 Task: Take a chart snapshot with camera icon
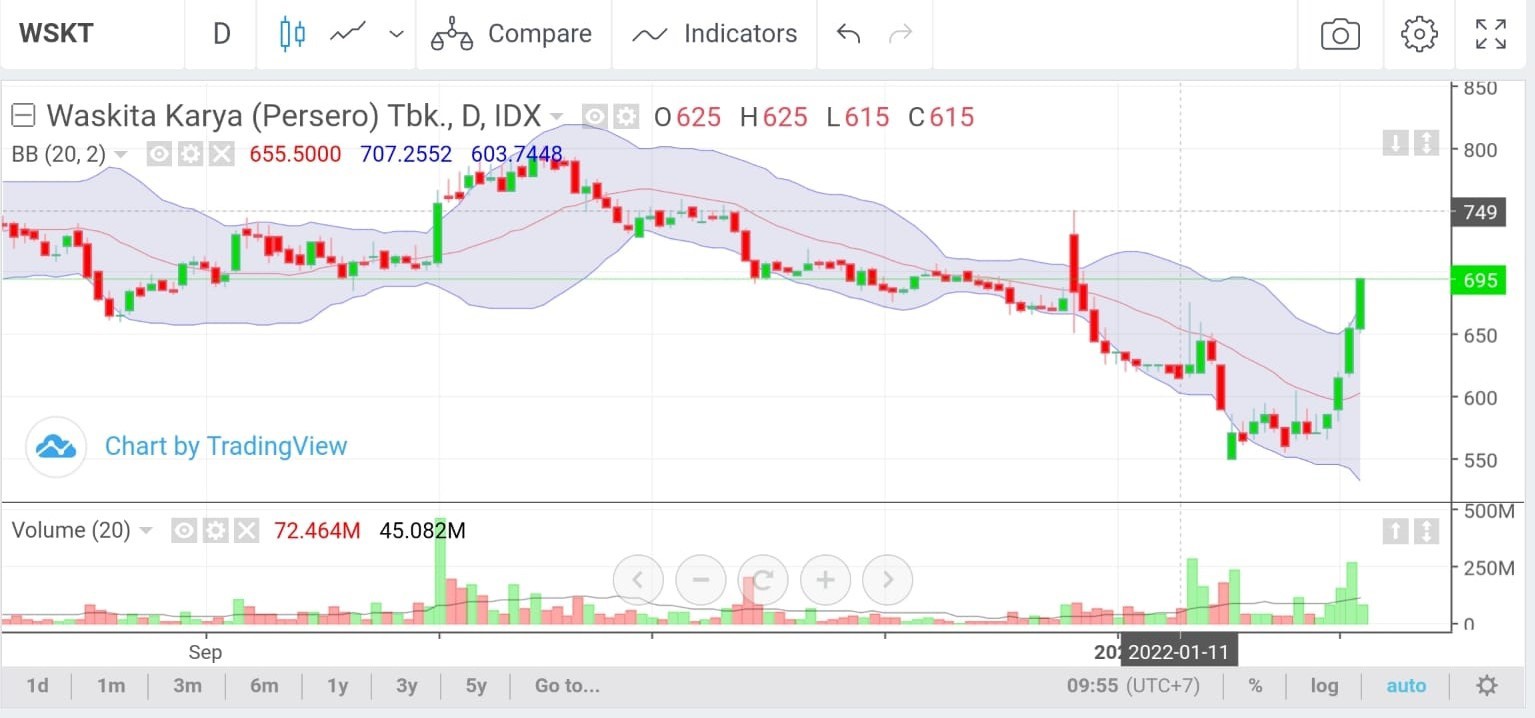(1340, 34)
